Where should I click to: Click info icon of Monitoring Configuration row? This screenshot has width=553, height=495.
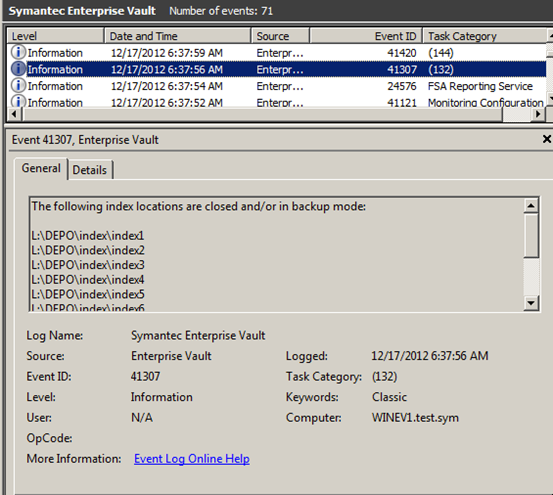tap(18, 101)
